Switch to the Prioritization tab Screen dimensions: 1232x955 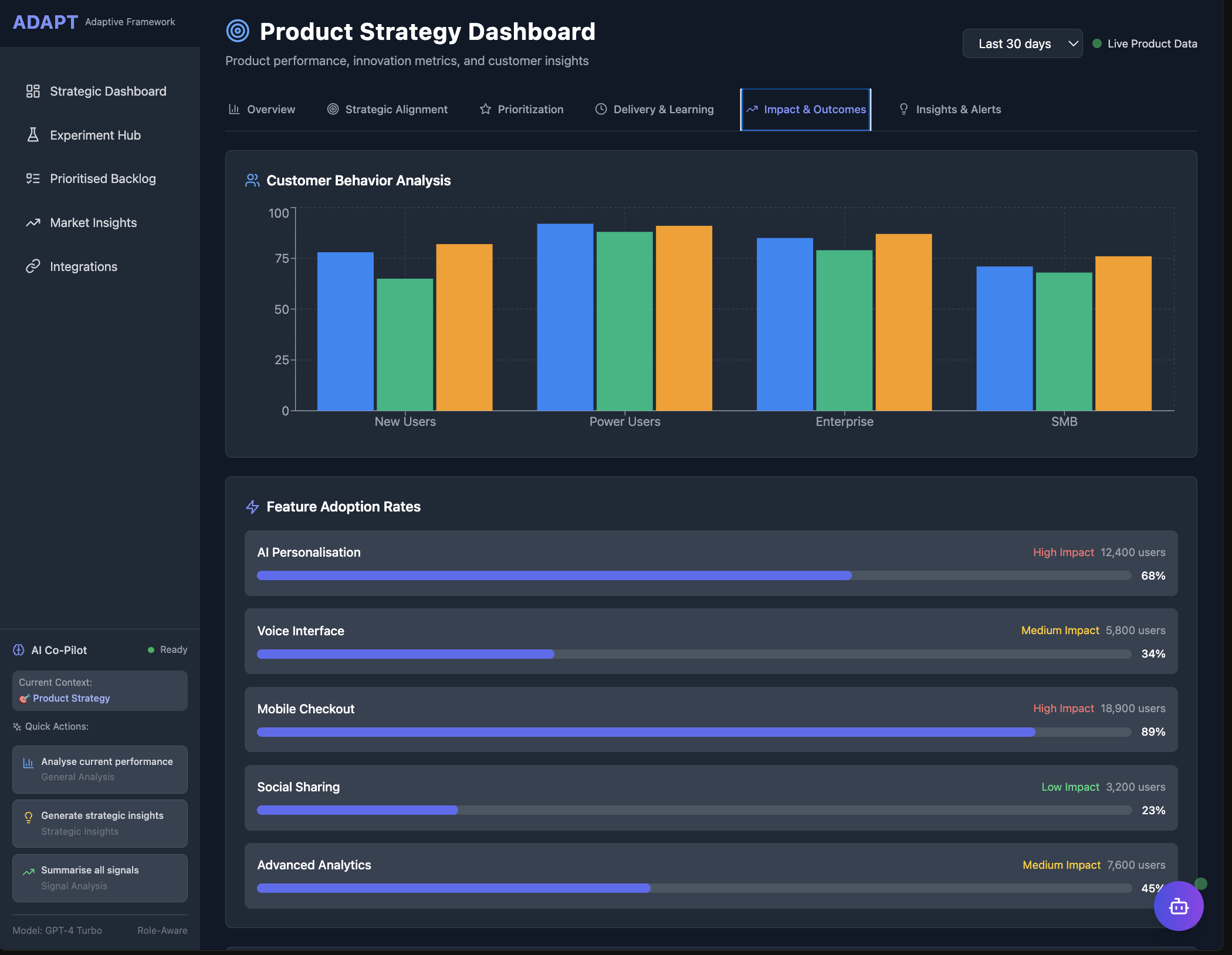(522, 109)
